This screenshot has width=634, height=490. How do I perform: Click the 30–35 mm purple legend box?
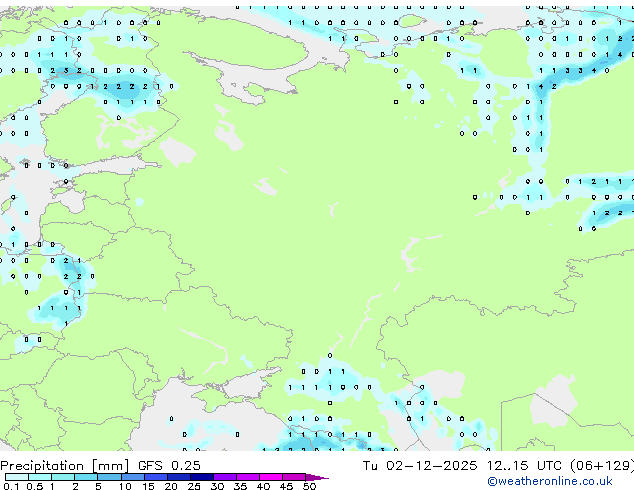(x=224, y=477)
